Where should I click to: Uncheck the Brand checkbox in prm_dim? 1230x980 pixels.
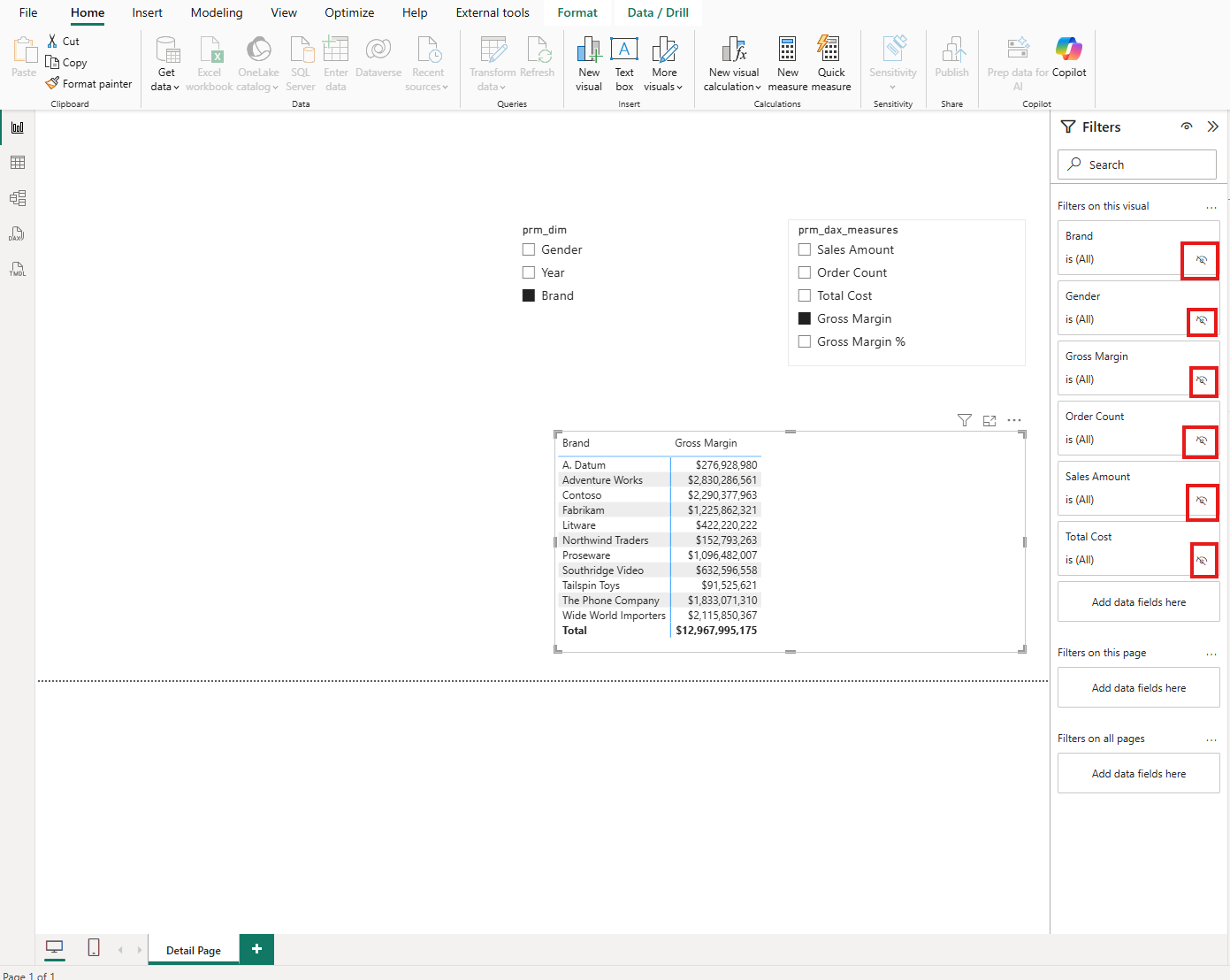point(529,295)
